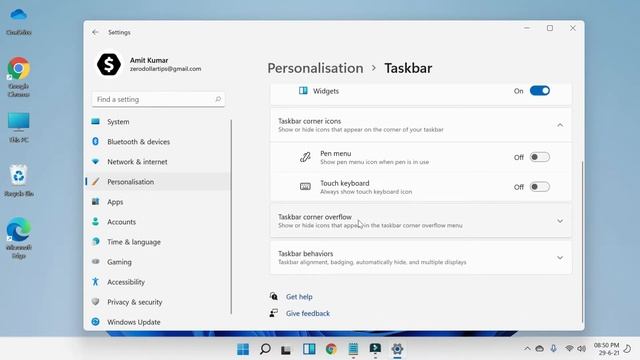Open the user profile avatar
640x360 pixels.
[109, 64]
